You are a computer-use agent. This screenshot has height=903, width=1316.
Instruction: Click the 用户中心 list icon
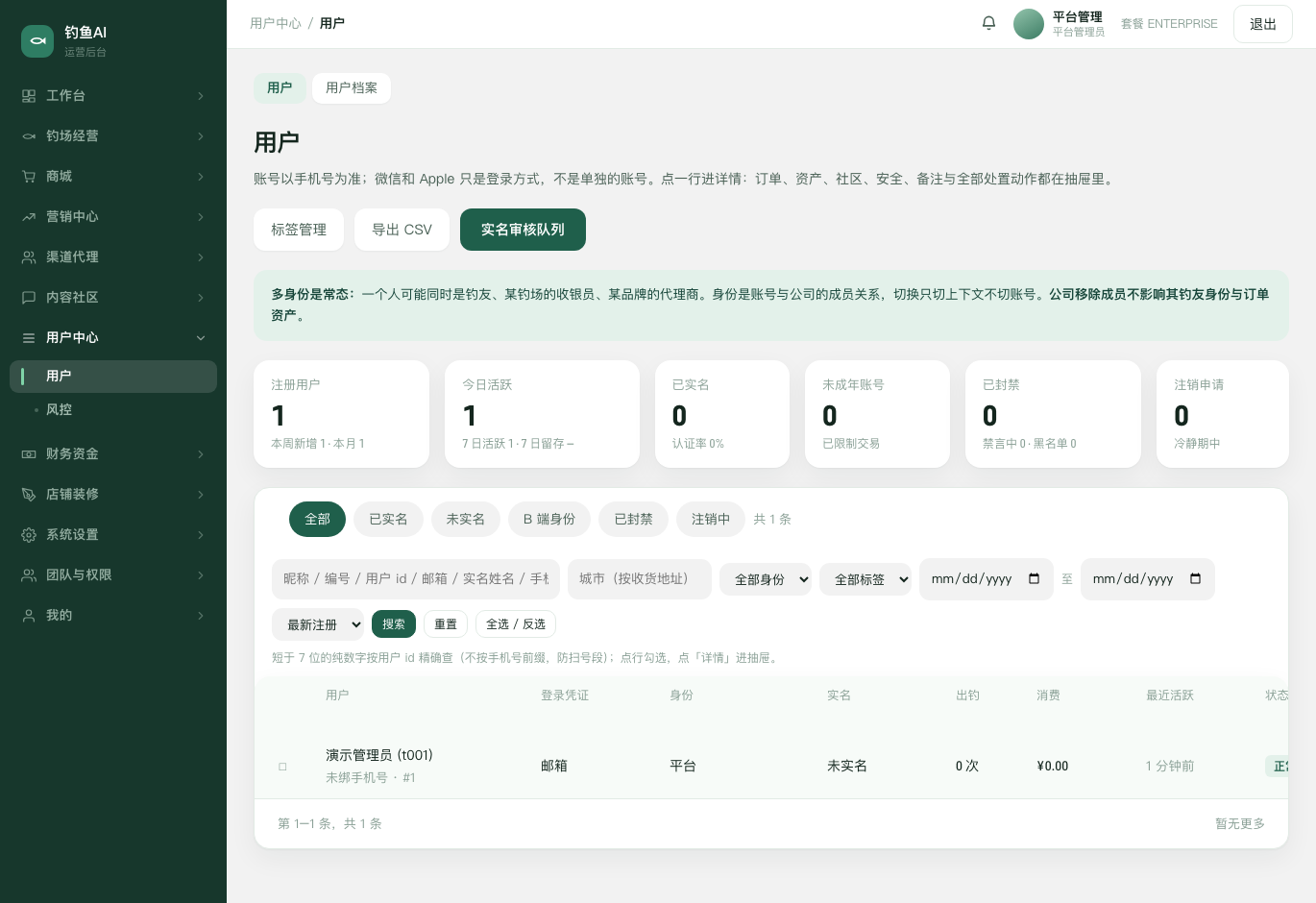coord(29,338)
